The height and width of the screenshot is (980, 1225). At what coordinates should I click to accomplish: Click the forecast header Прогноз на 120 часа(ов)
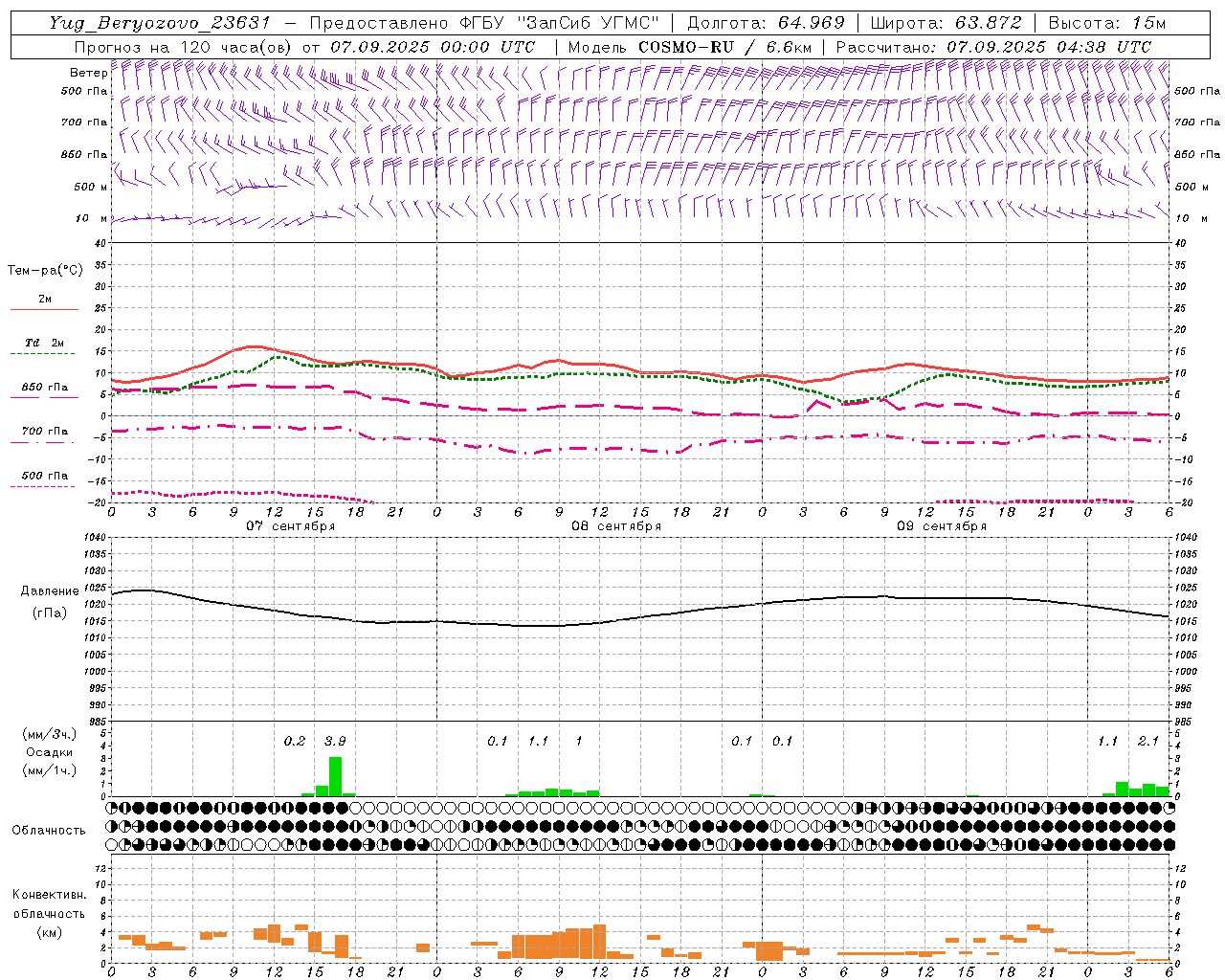[184, 46]
